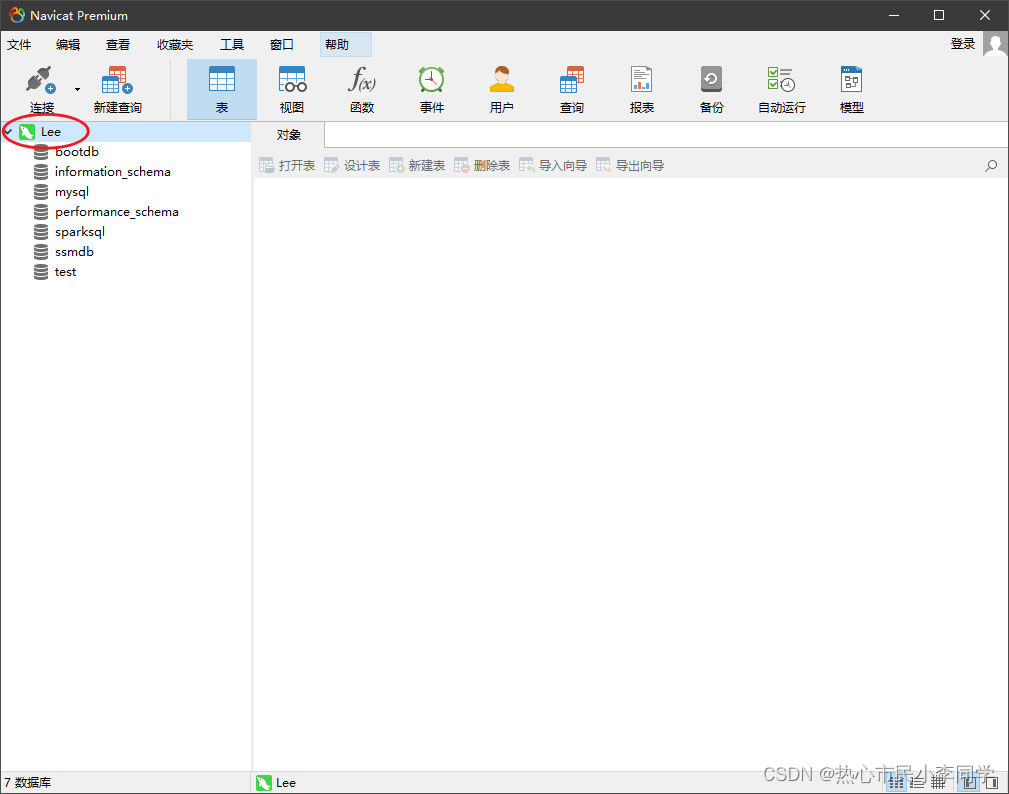Click New Query (新建查询) toolbar icon
The width and height of the screenshot is (1009, 794).
pyautogui.click(x=117, y=89)
